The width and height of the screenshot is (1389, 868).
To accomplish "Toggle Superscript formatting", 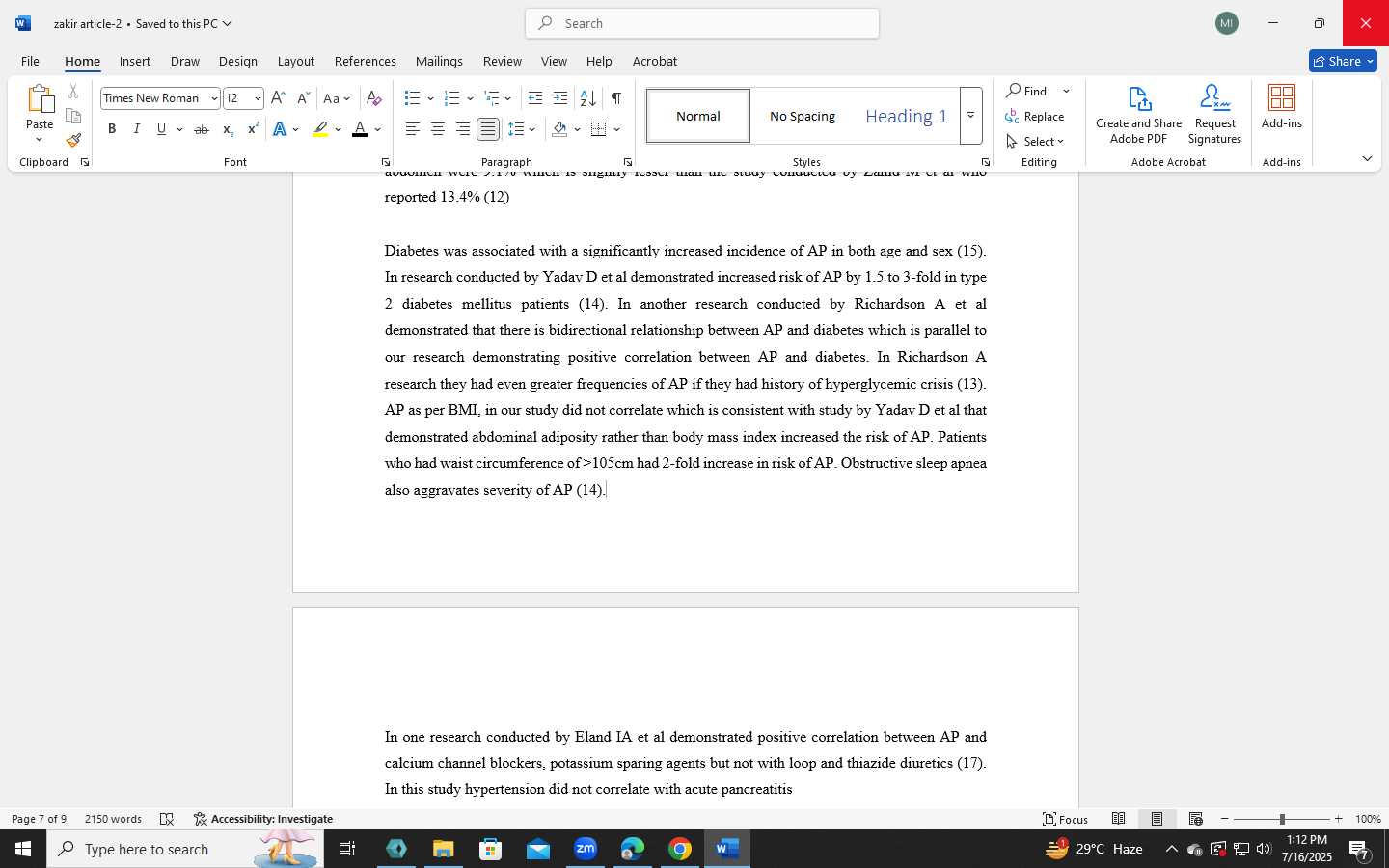I will pyautogui.click(x=253, y=129).
